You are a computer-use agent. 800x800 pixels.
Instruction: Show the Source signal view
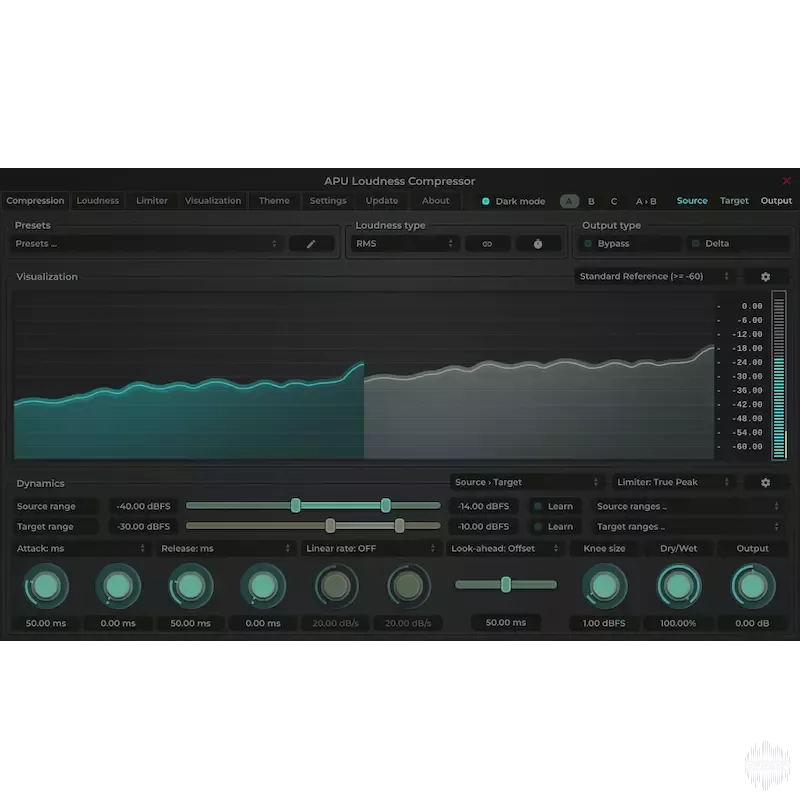[692, 201]
